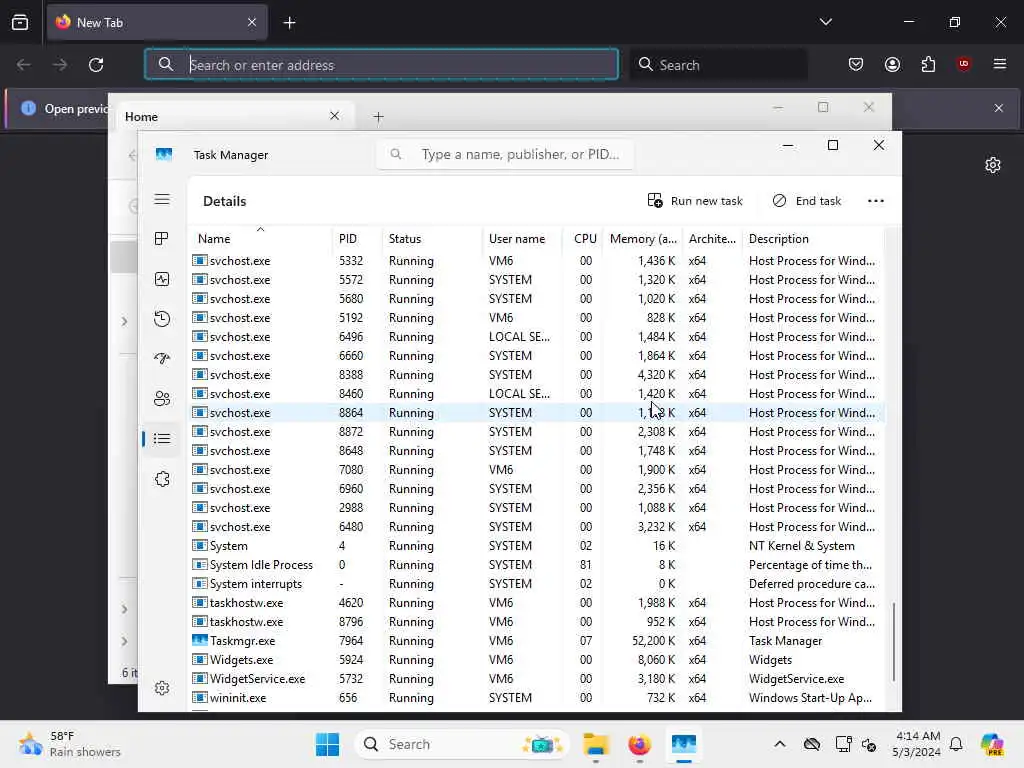Open clock showing 4:14 AM
Viewport: 1024px width, 768px height.
pyautogui.click(x=918, y=744)
